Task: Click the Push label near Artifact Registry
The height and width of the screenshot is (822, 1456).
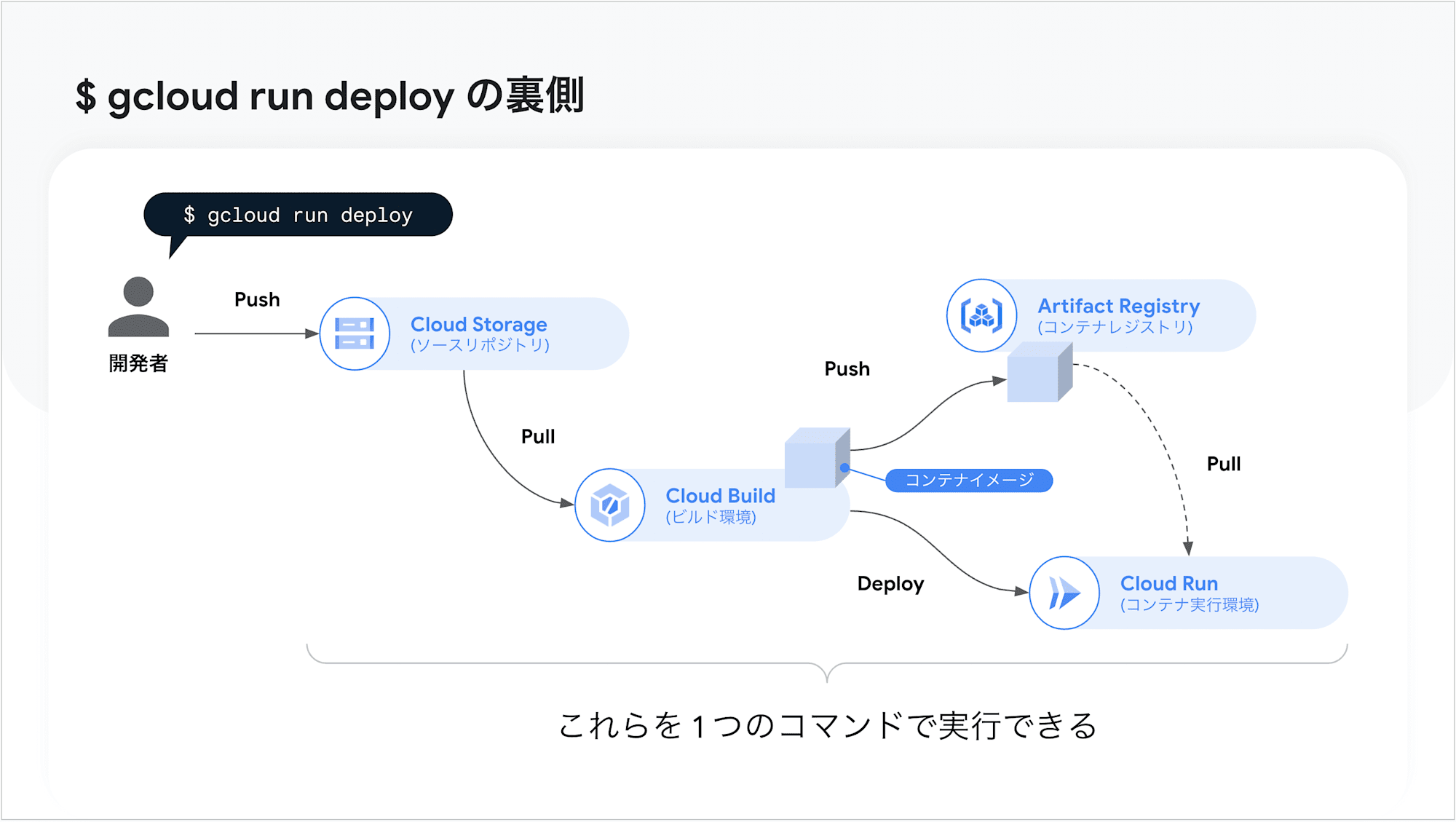Action: click(x=847, y=368)
